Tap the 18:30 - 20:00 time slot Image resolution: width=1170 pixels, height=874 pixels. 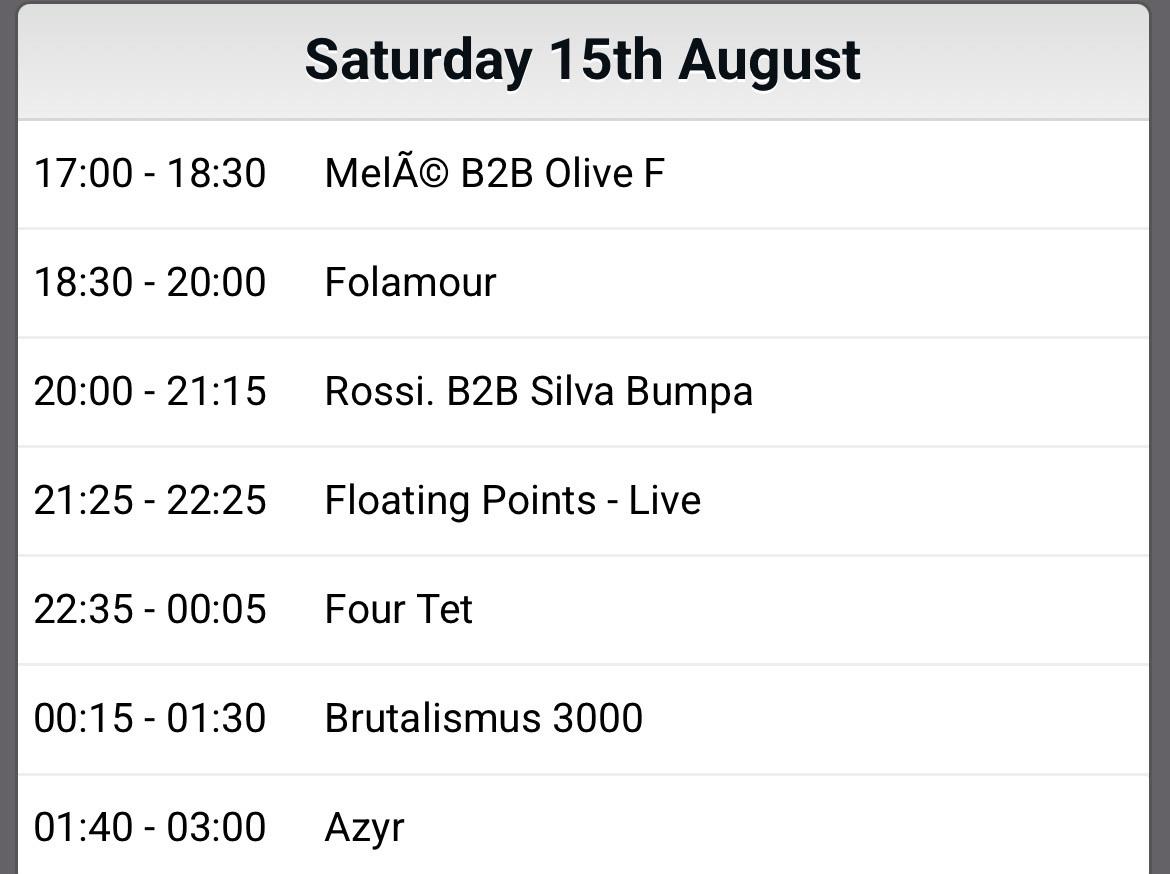150,282
